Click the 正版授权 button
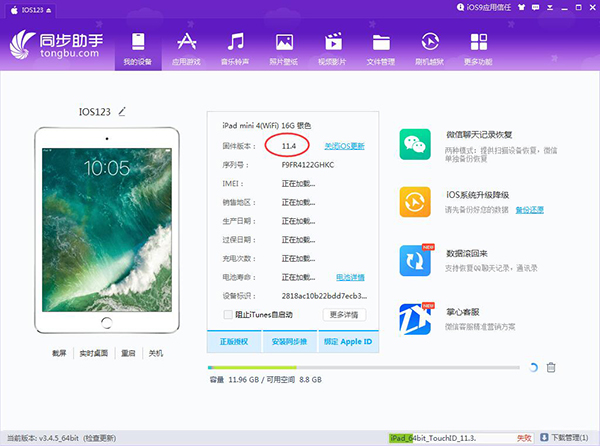Screen dimensions: 600x446 pos(234,341)
